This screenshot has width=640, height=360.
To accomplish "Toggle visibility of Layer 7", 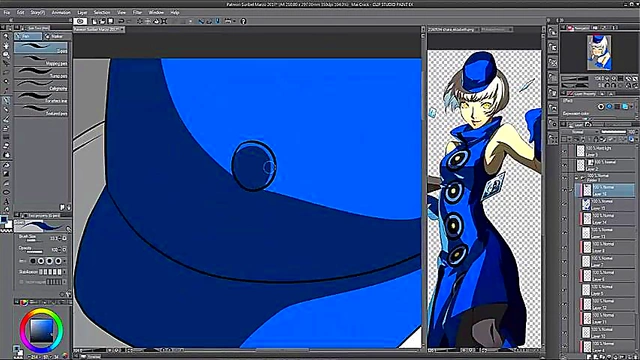I will [x=564, y=262].
